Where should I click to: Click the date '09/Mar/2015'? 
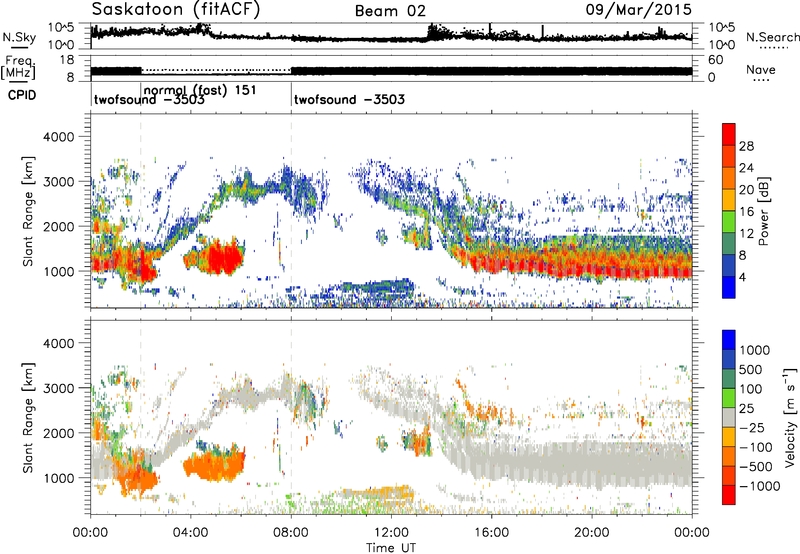coord(638,9)
